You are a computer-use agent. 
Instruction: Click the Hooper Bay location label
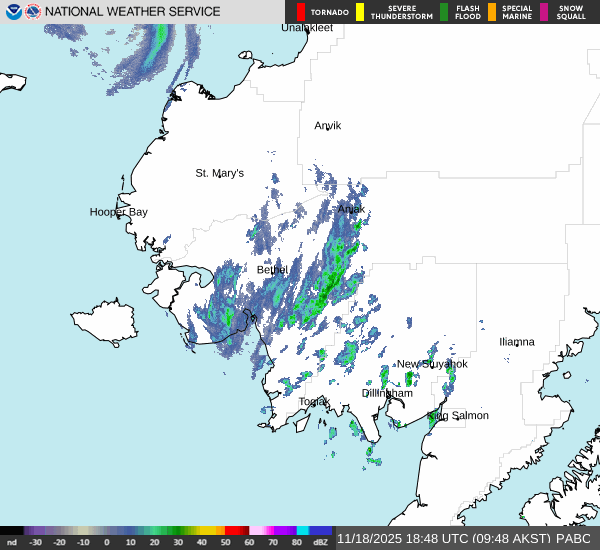pyautogui.click(x=118, y=212)
